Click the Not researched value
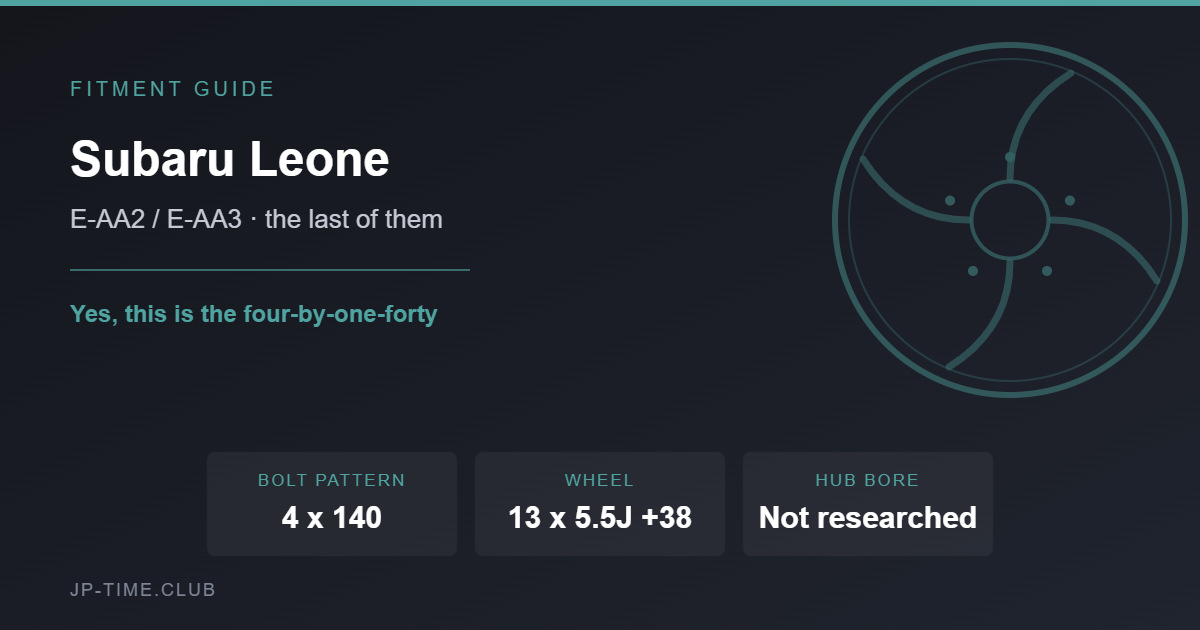Image resolution: width=1200 pixels, height=630 pixels. point(868,518)
